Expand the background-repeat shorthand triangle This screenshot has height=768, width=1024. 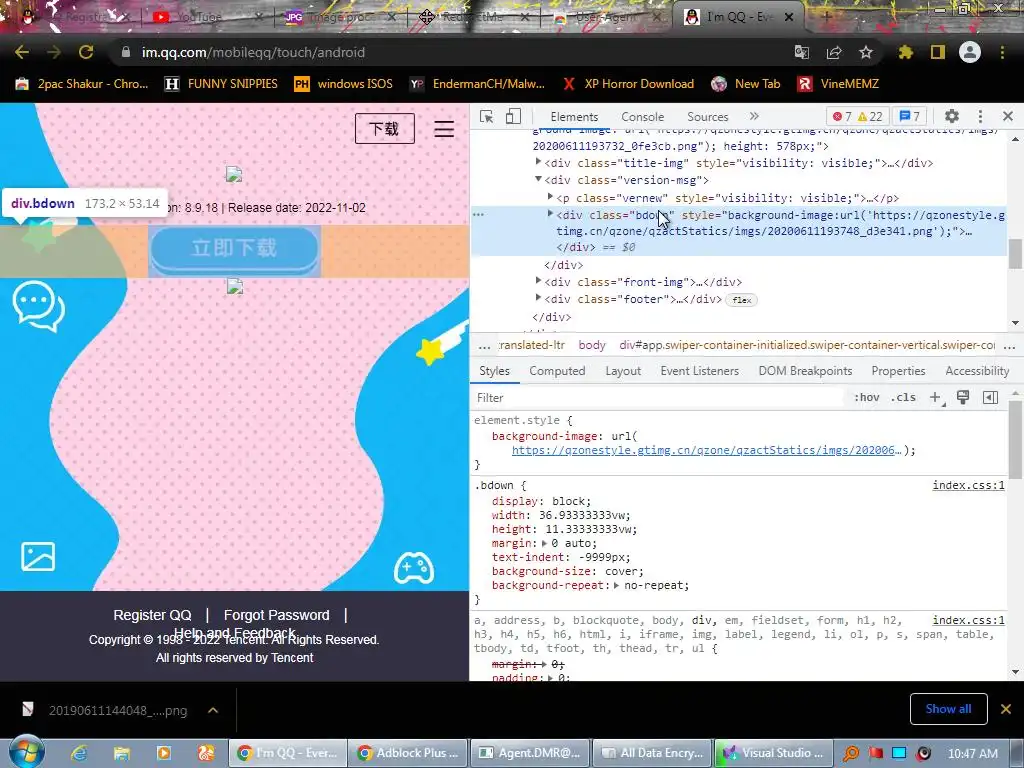pyautogui.click(x=616, y=585)
